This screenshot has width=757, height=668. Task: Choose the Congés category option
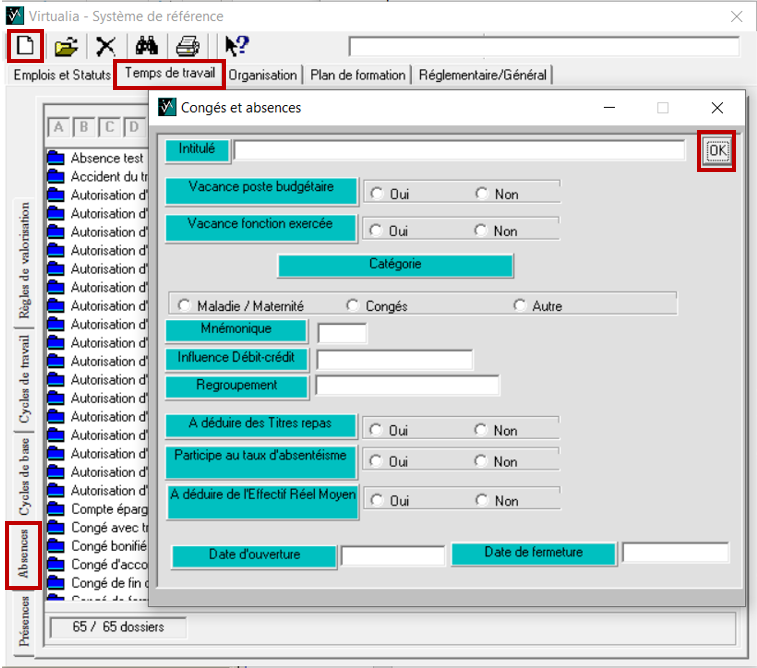click(352, 306)
